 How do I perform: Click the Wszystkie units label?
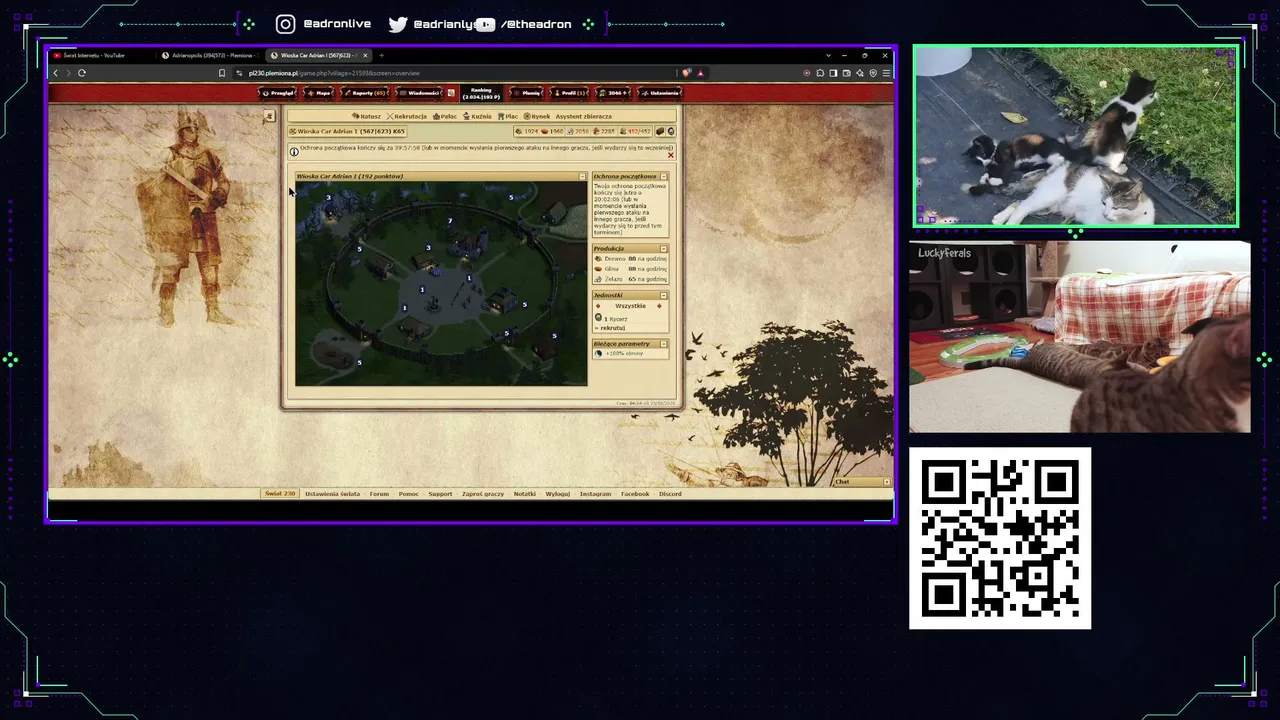[x=630, y=306]
